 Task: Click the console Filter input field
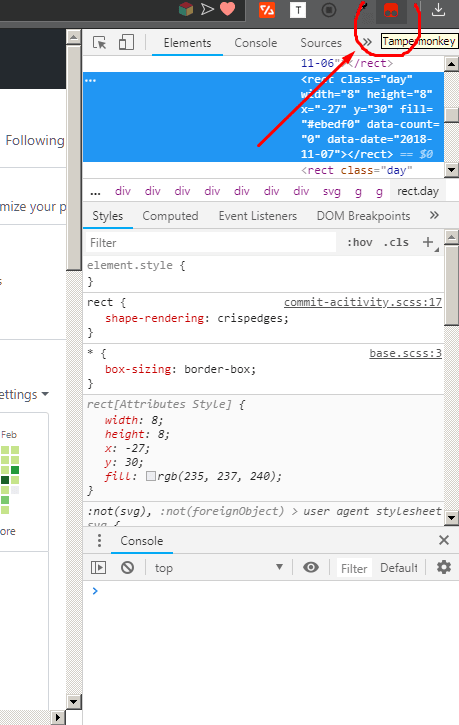point(354,568)
